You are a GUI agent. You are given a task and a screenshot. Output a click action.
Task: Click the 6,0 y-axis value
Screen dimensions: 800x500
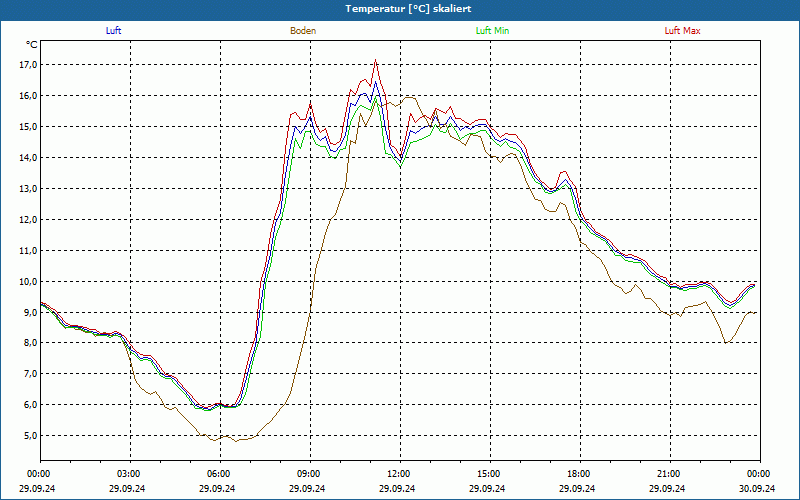(30, 405)
